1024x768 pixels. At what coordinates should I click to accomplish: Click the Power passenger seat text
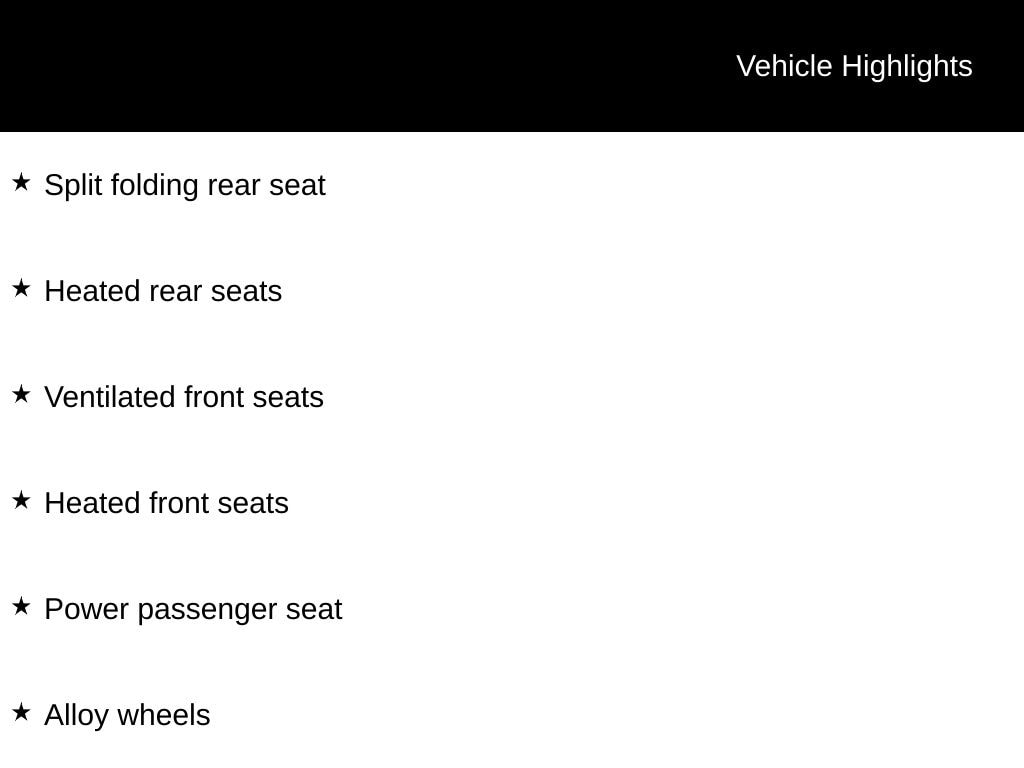click(x=193, y=609)
